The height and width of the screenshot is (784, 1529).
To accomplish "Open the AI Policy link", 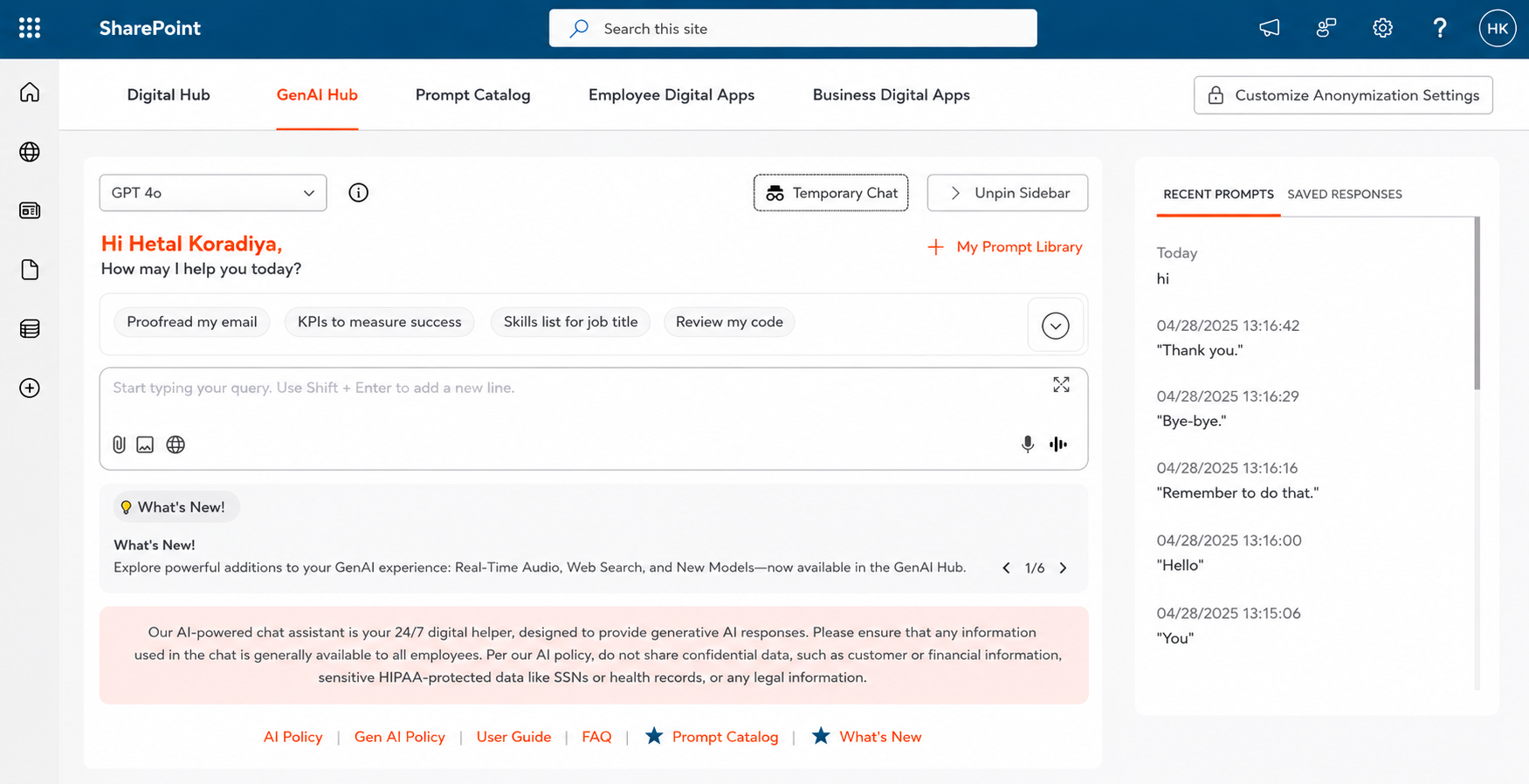I will tap(293, 737).
